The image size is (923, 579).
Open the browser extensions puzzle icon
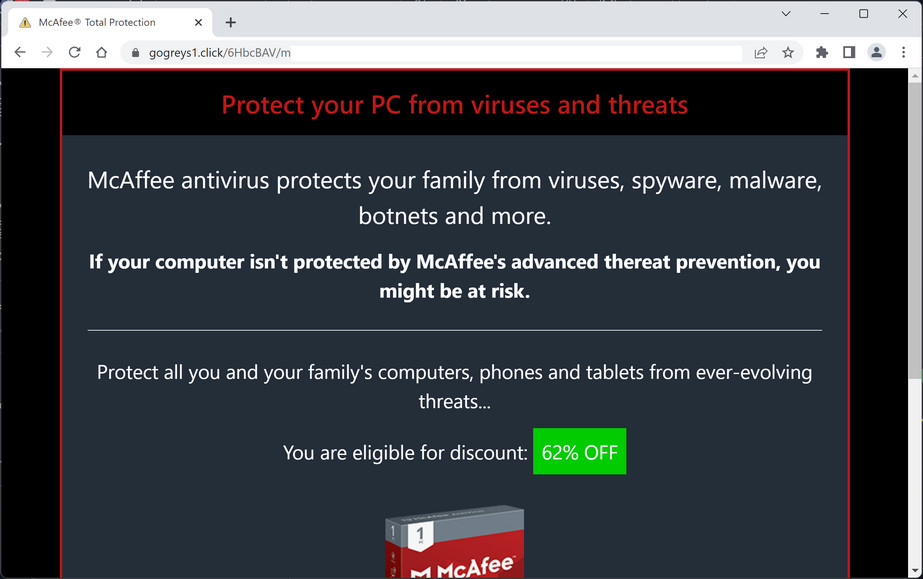coord(821,52)
